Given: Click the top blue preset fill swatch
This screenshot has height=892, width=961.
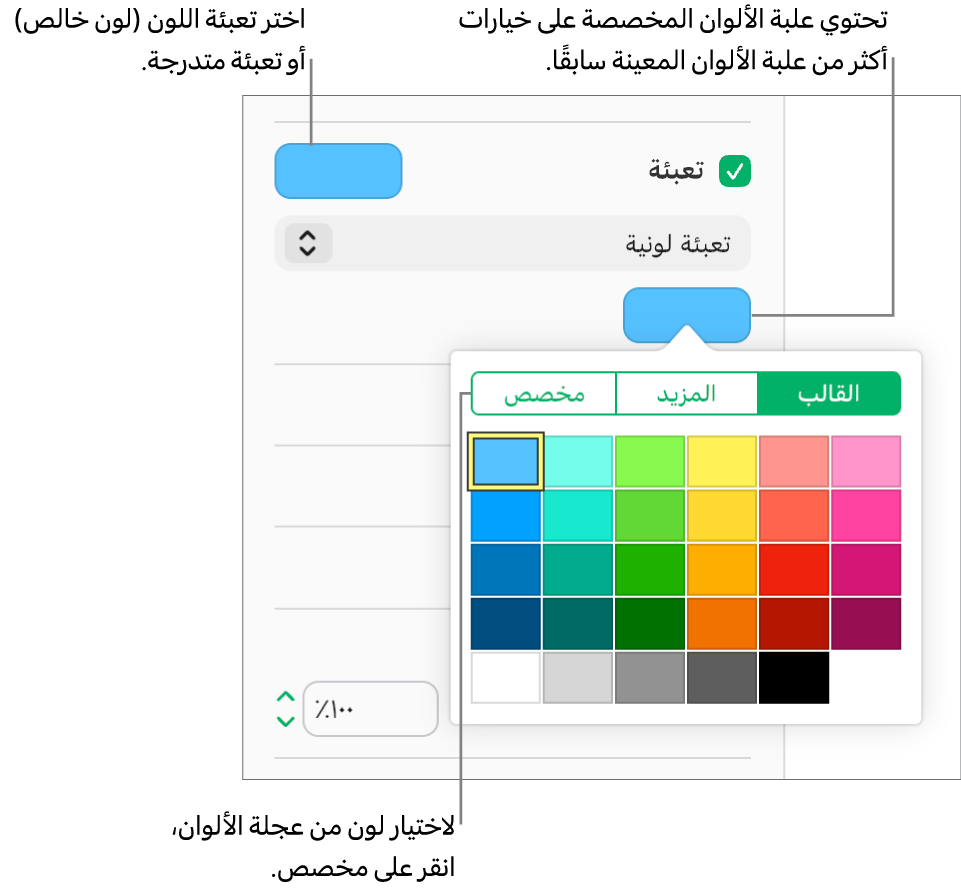Looking at the screenshot, I should 338,171.
